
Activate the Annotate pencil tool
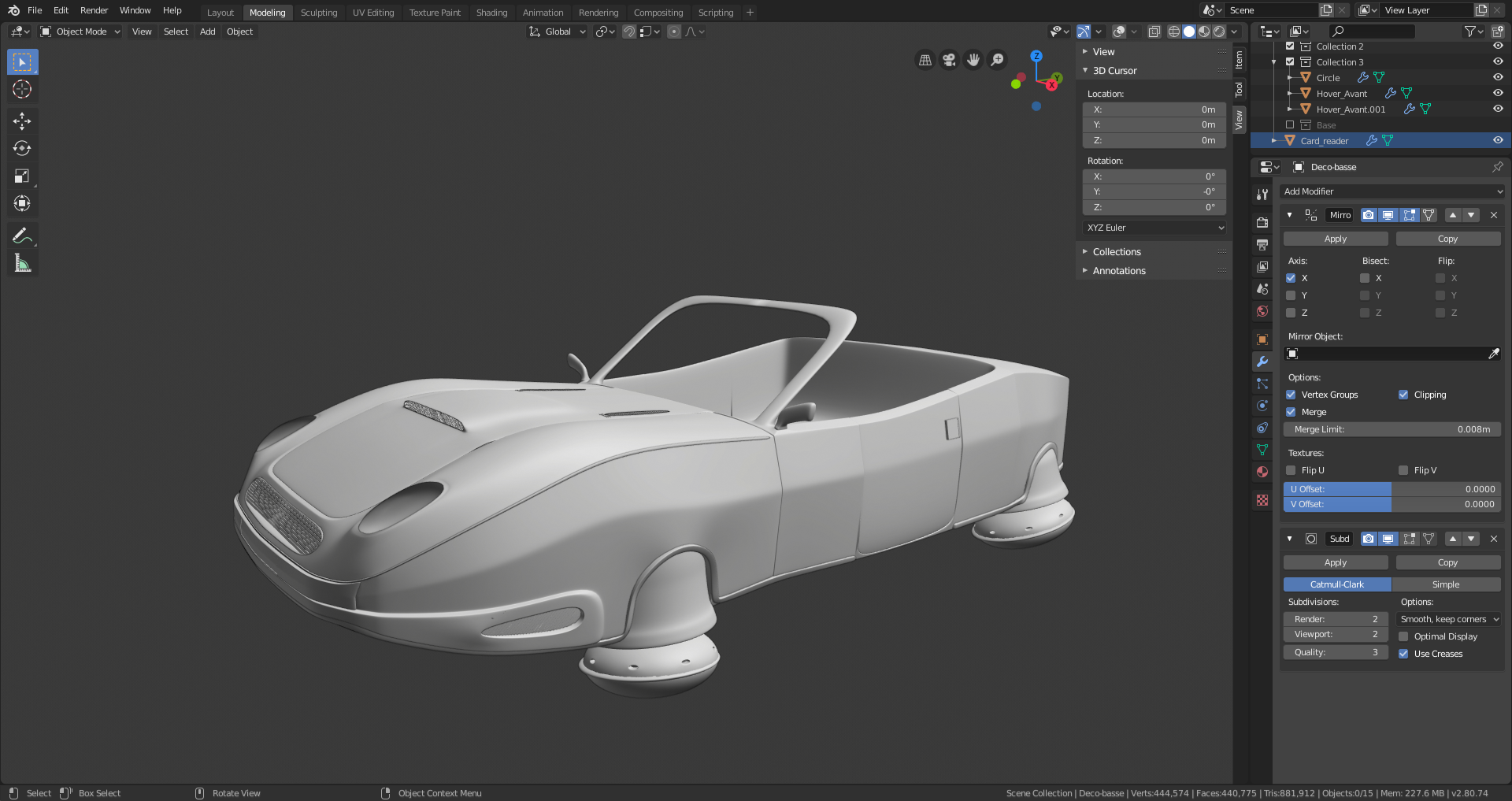pyautogui.click(x=22, y=235)
